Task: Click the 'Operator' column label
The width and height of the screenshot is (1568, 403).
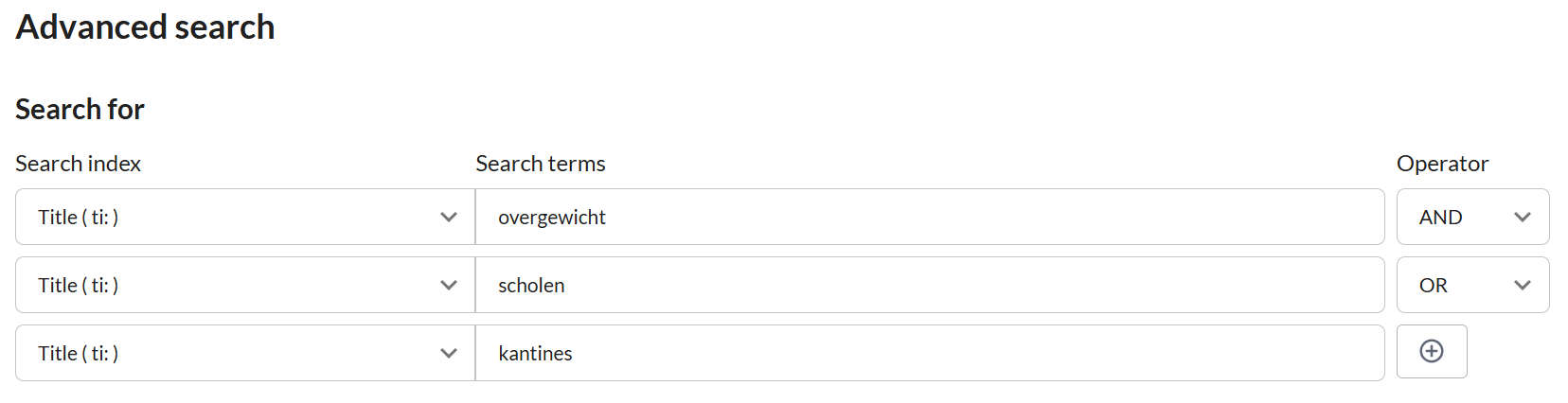Action: pyautogui.click(x=1442, y=164)
